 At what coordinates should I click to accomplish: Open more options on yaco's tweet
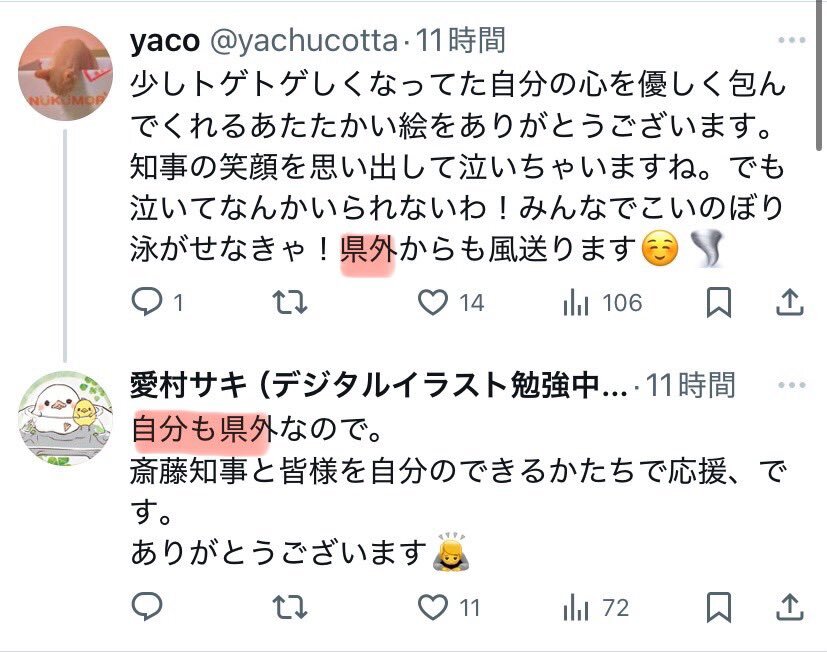click(x=792, y=40)
